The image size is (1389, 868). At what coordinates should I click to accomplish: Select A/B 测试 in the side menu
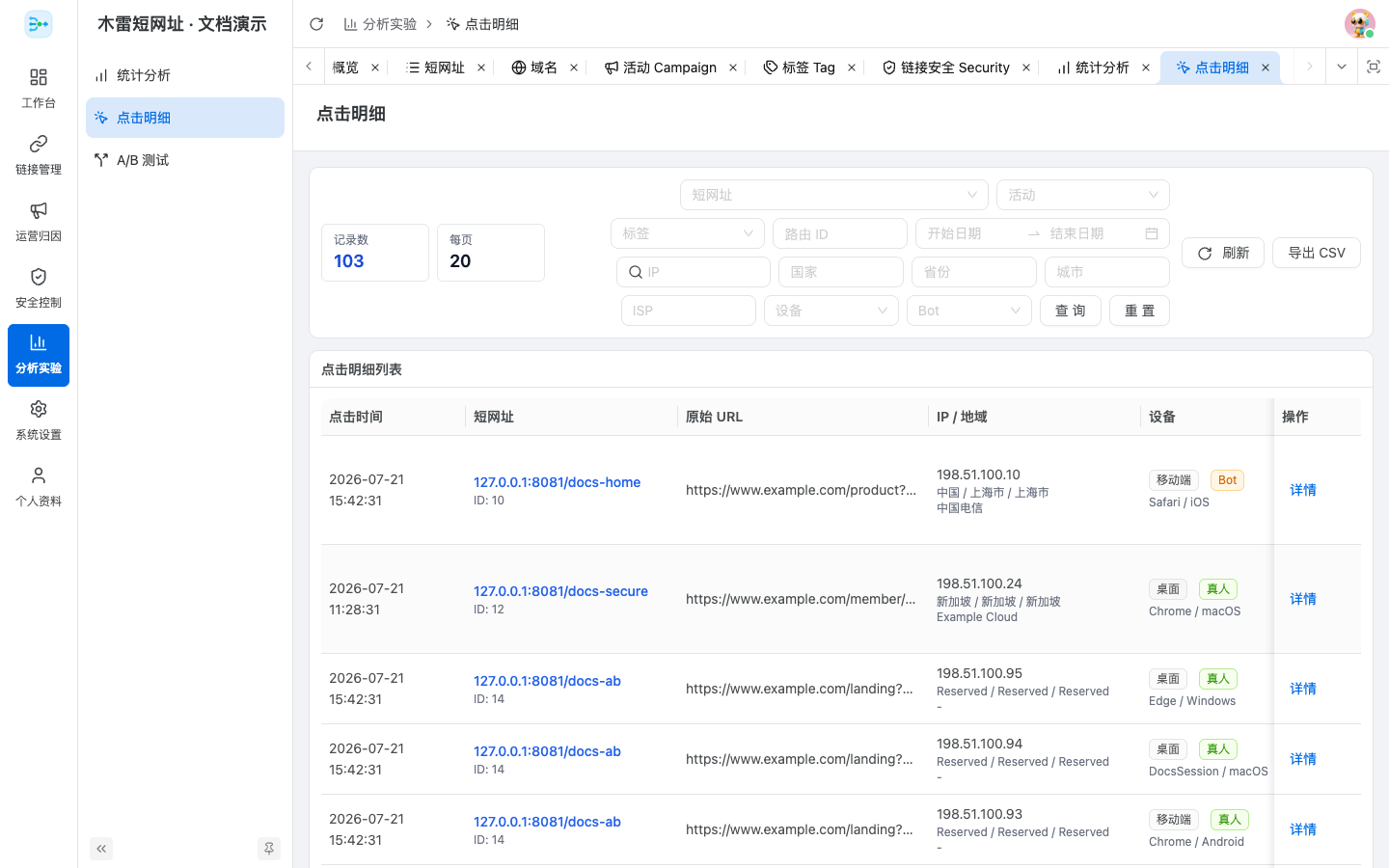click(x=185, y=160)
